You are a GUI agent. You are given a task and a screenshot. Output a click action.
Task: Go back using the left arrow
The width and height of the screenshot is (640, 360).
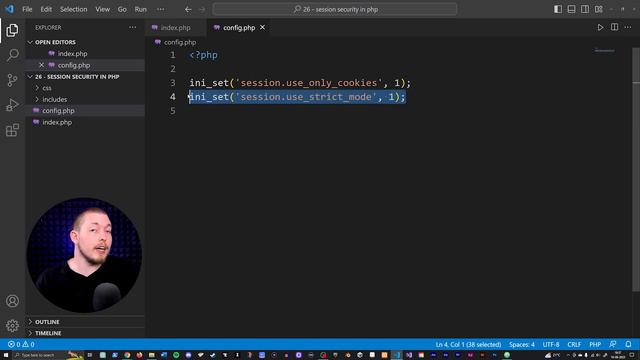pos(188,9)
